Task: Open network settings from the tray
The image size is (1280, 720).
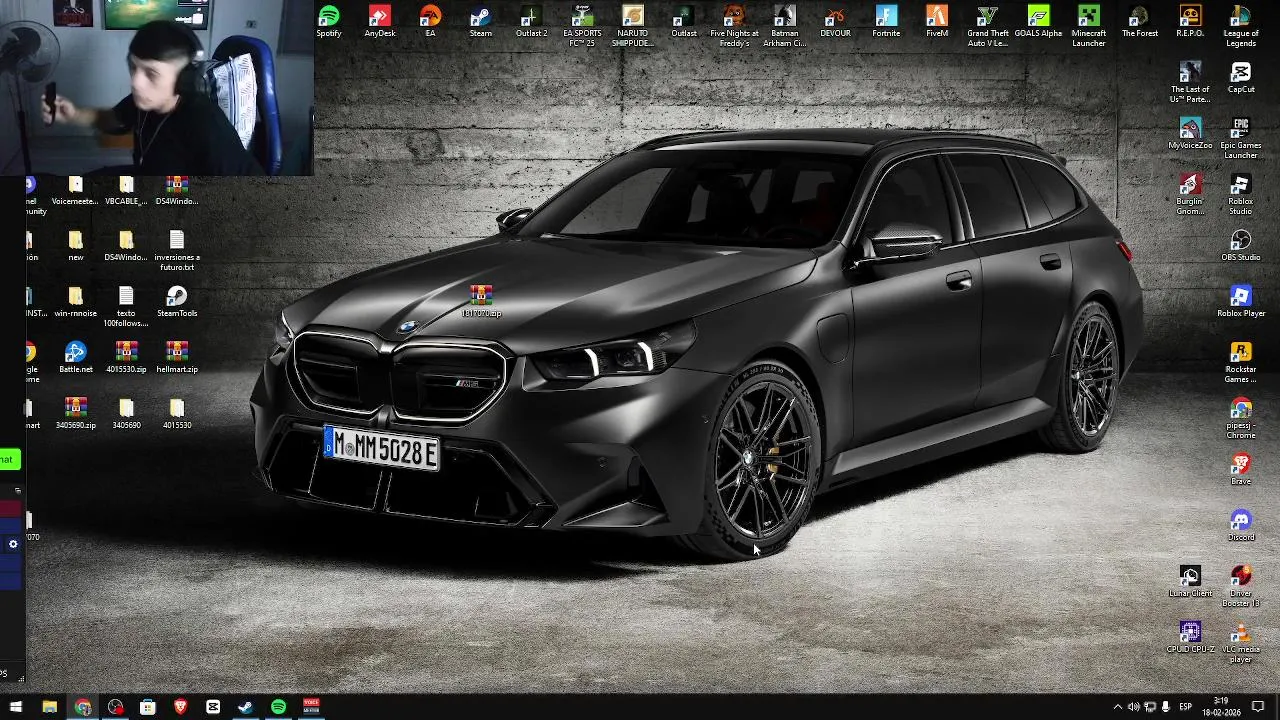Action: [1149, 707]
